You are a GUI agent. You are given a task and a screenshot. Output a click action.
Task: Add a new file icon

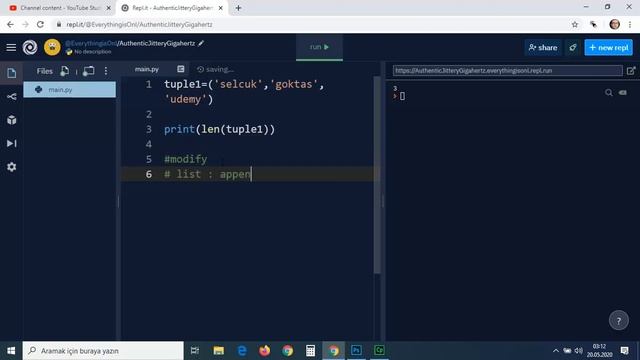[64, 71]
